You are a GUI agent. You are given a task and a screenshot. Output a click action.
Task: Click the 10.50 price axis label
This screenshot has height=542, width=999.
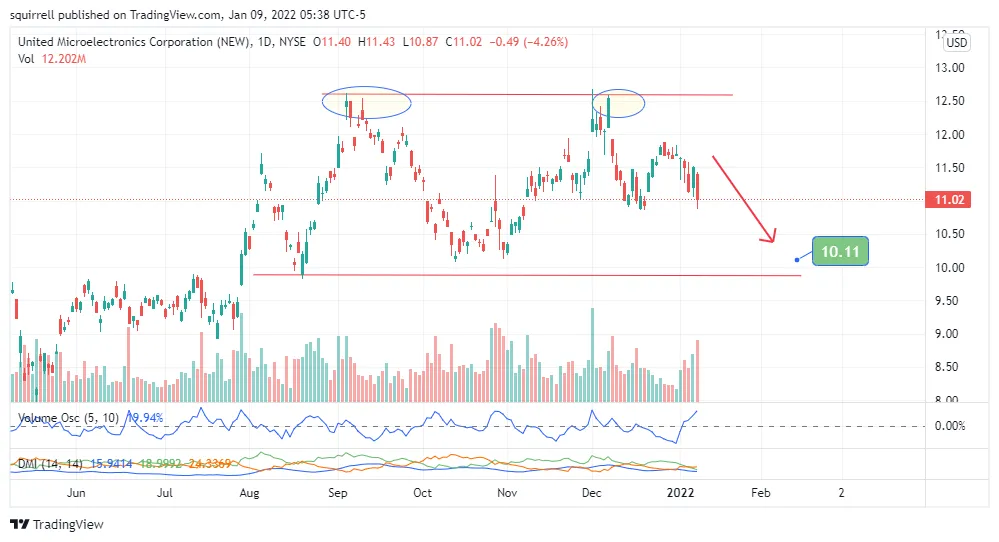(x=949, y=234)
